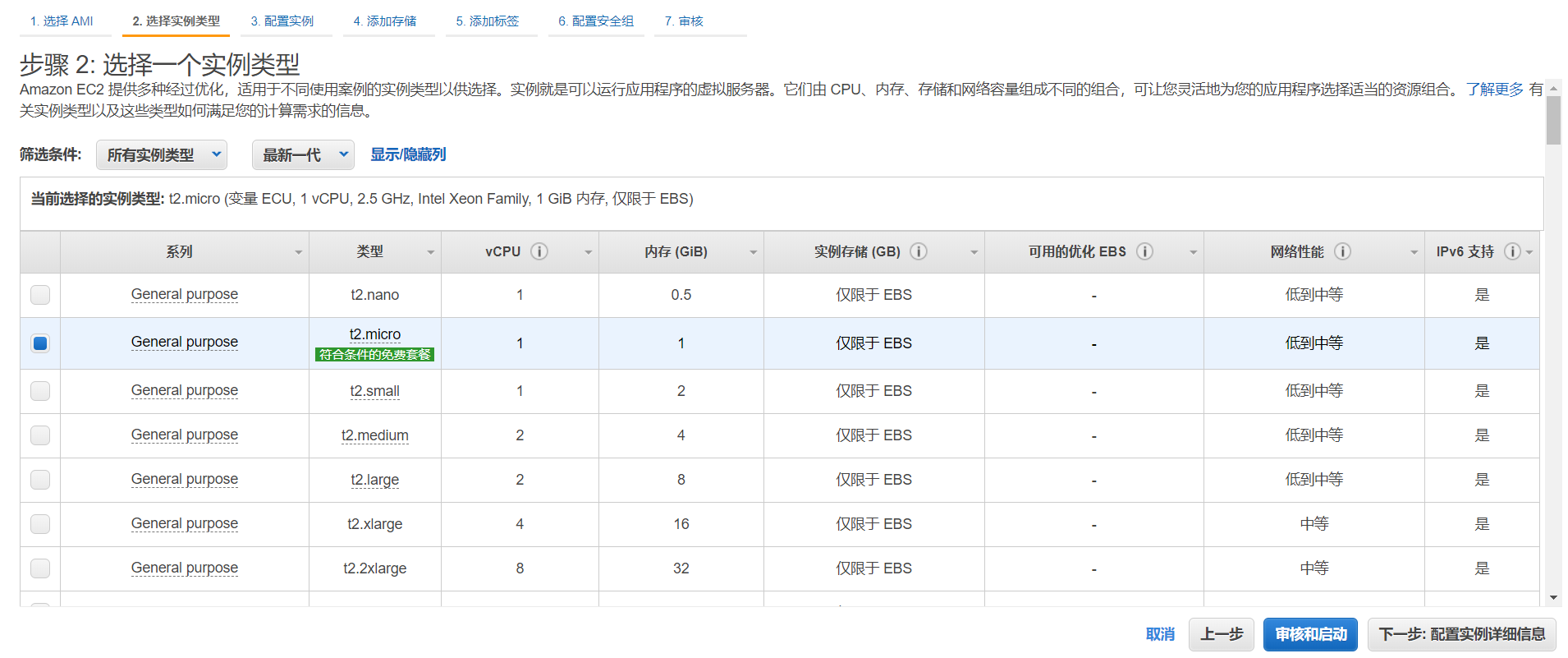Screen dimensions: 1568x658
Task: Click the 网络性能 info icon
Action: pos(1342,251)
